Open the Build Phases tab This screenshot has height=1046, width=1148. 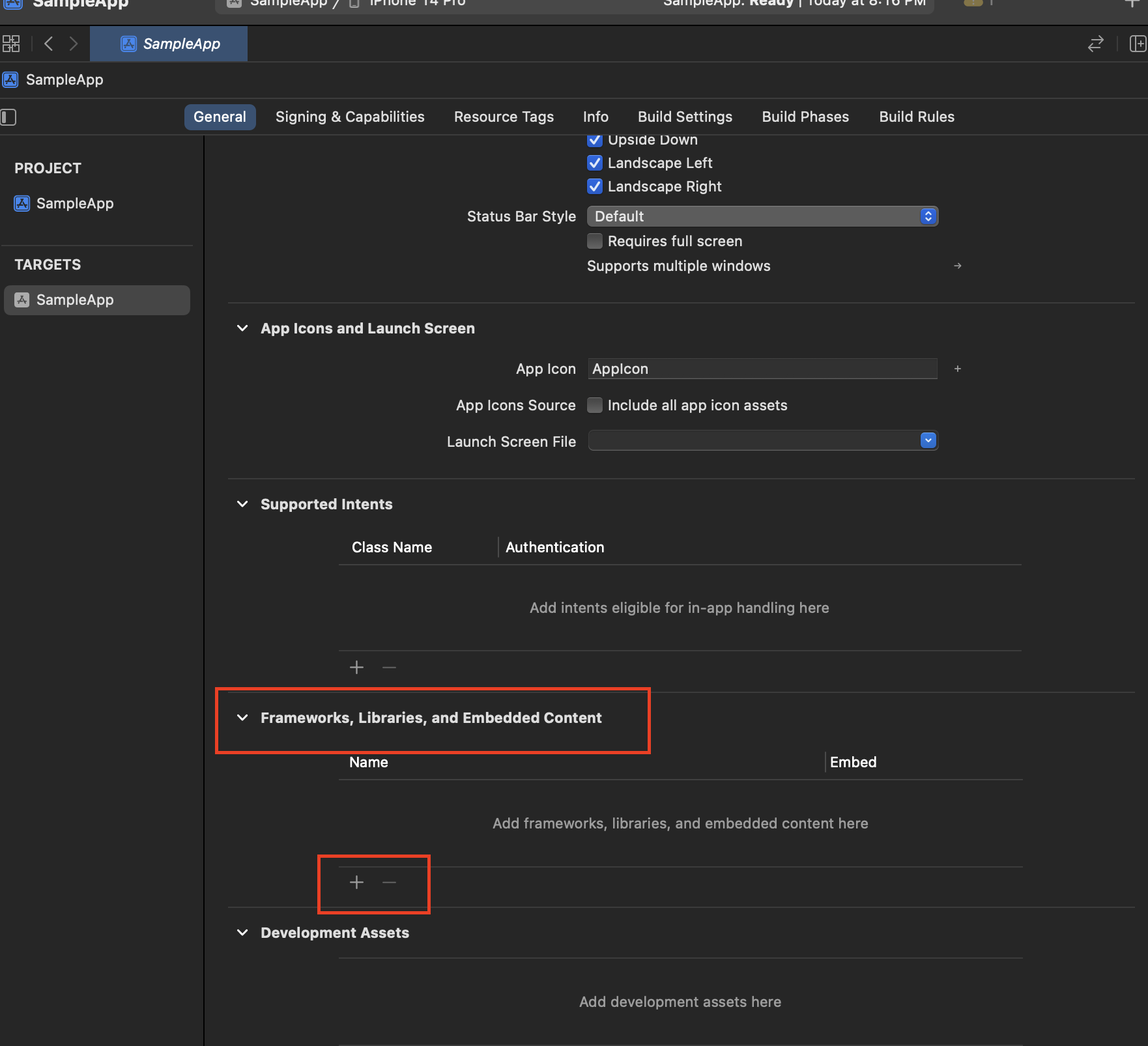click(x=805, y=117)
